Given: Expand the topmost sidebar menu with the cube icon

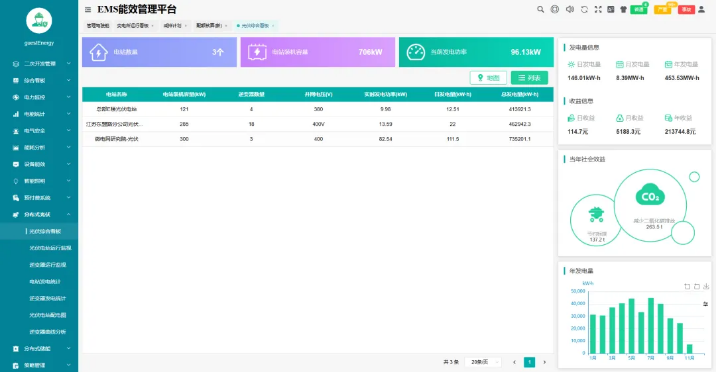Looking at the screenshot, I should [39, 64].
